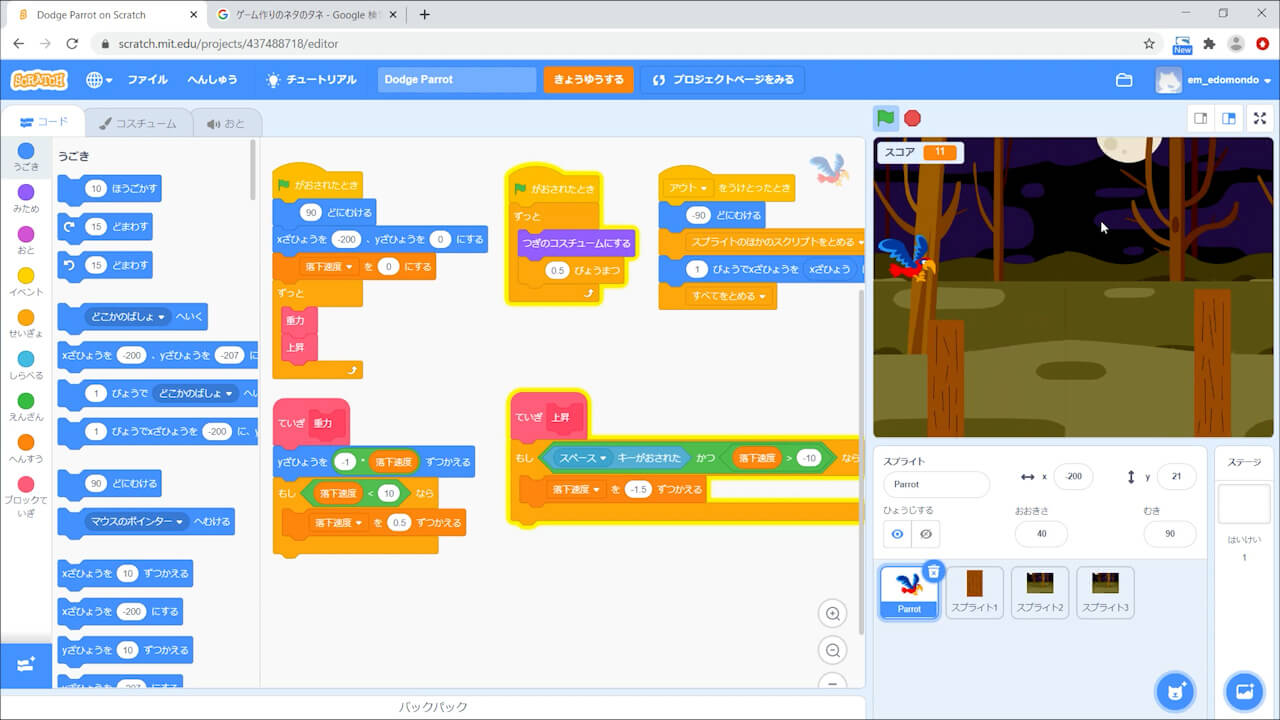This screenshot has height=720, width=1280.
Task: Click the むき direction field
Action: [x=1169, y=534]
